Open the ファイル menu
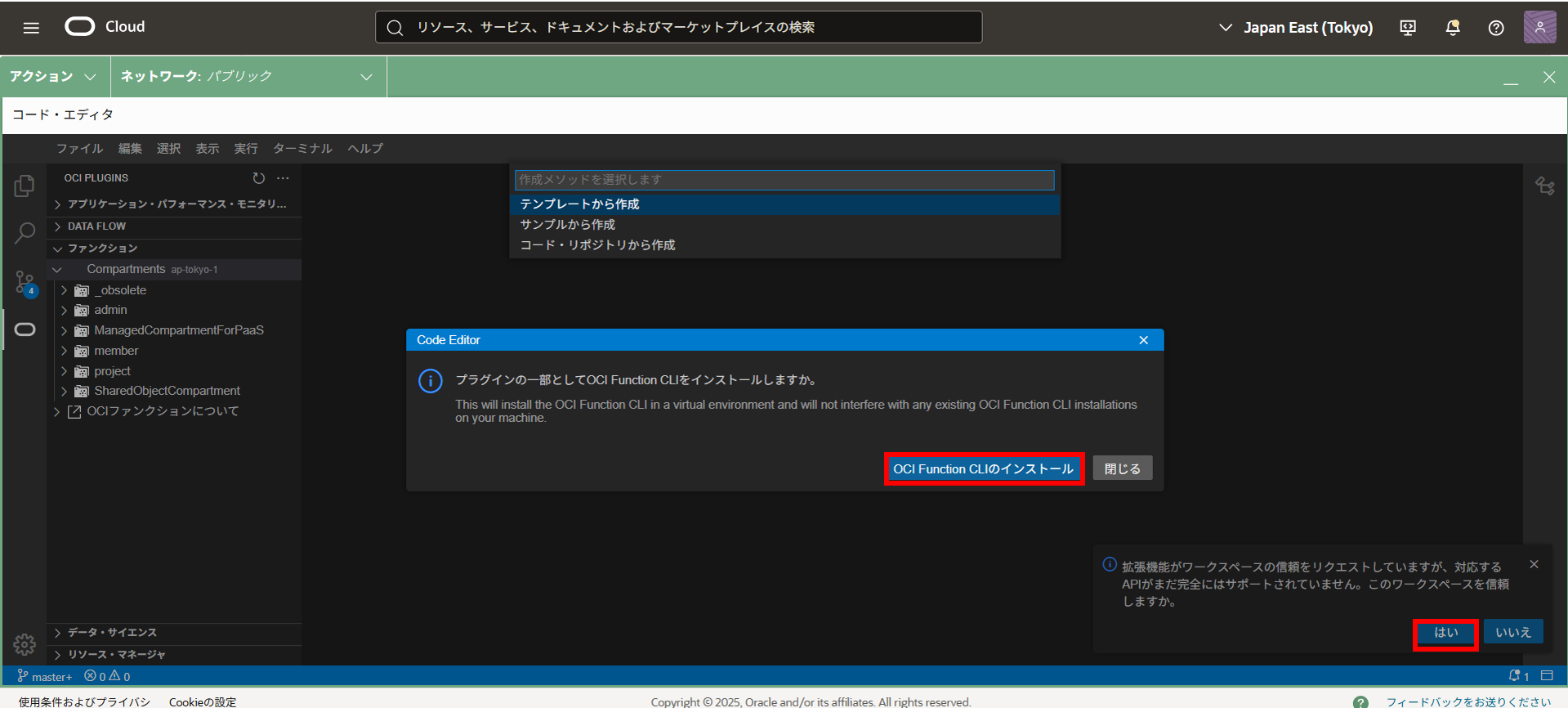The height and width of the screenshot is (708, 1568). point(79,149)
